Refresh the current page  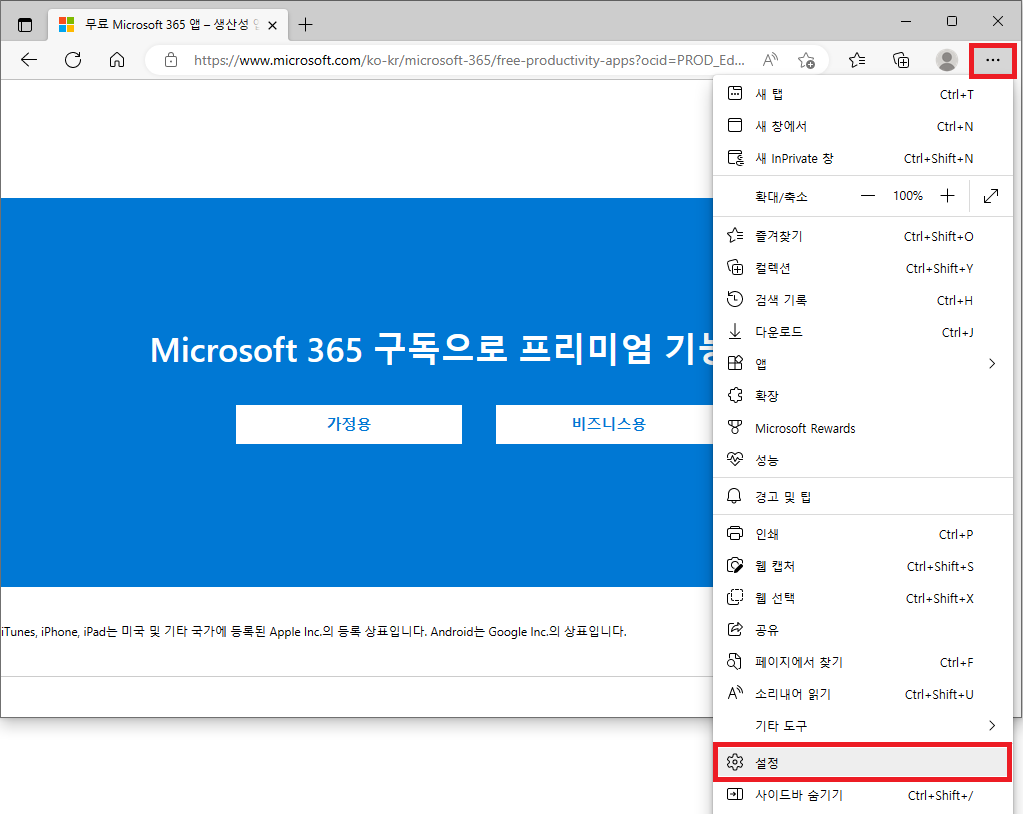click(x=73, y=60)
